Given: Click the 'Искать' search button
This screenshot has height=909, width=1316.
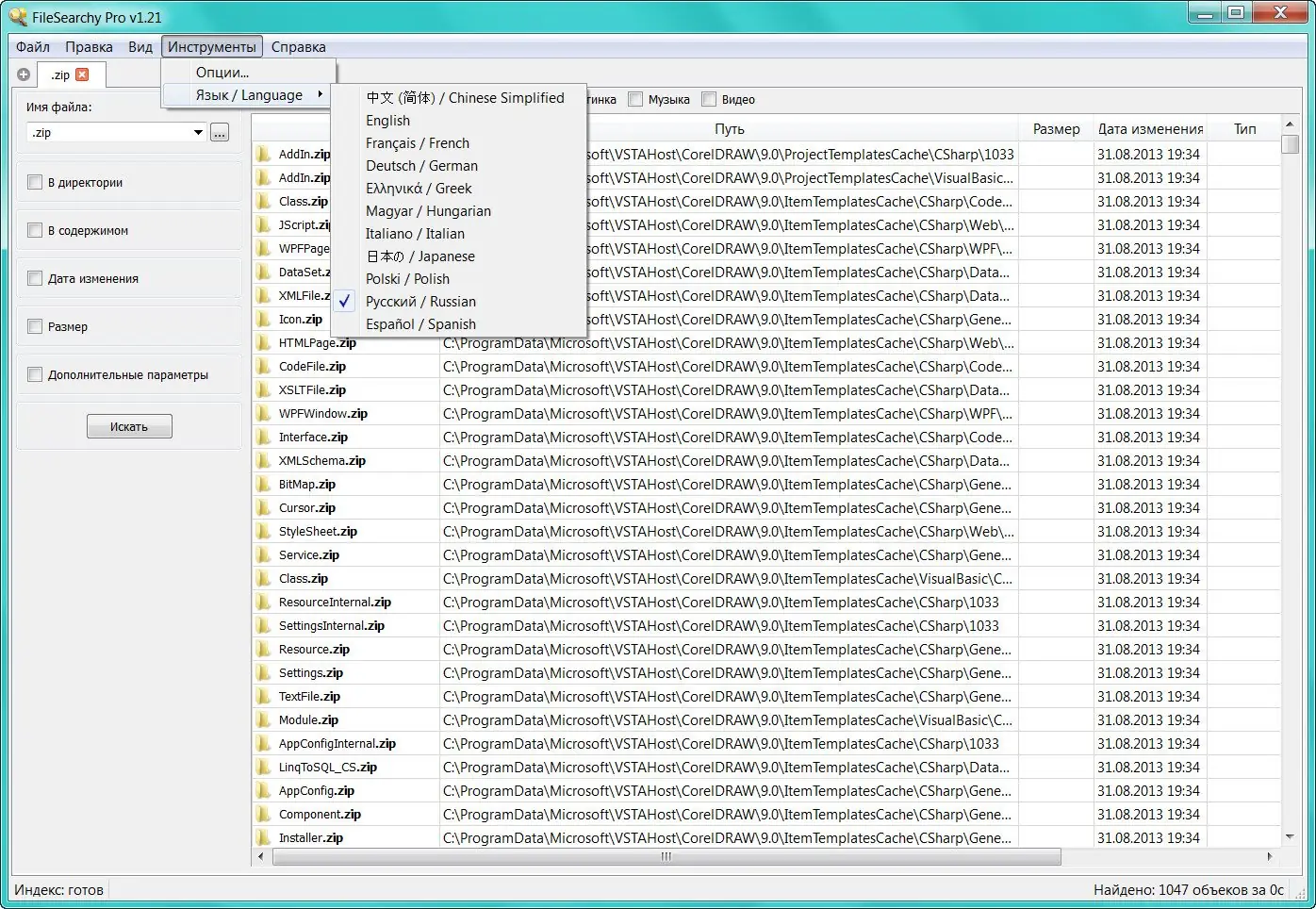Looking at the screenshot, I should pyautogui.click(x=129, y=427).
